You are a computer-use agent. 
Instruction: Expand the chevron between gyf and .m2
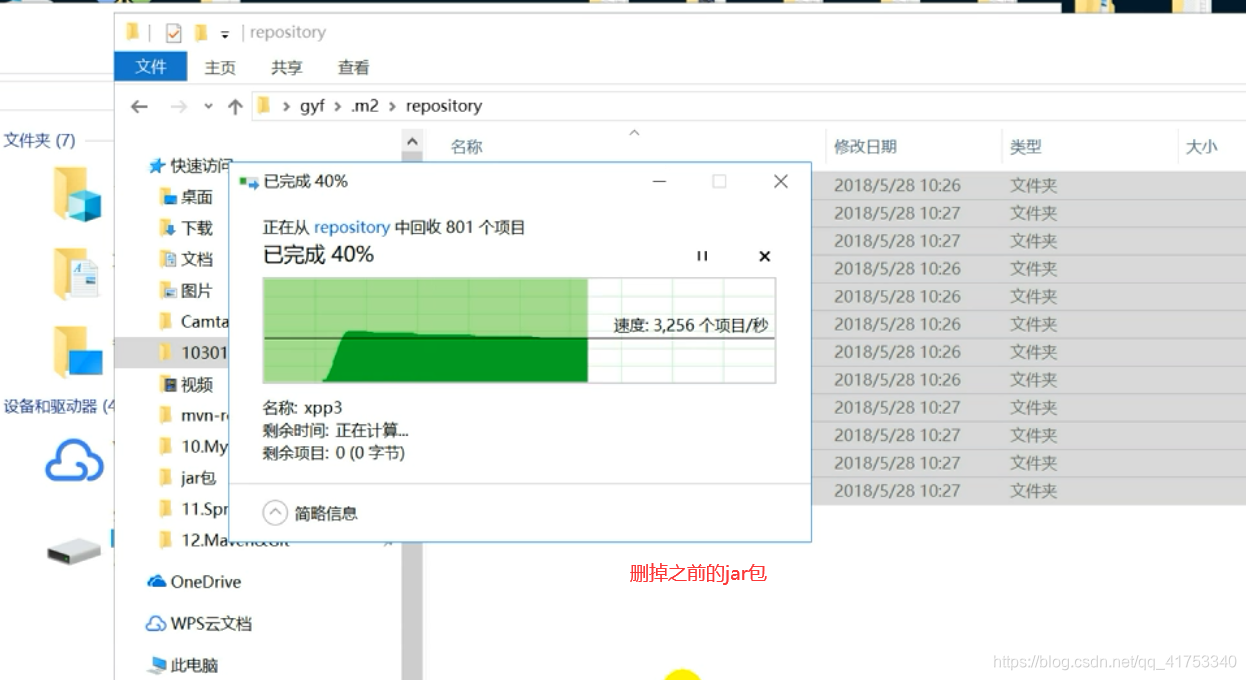point(338,106)
